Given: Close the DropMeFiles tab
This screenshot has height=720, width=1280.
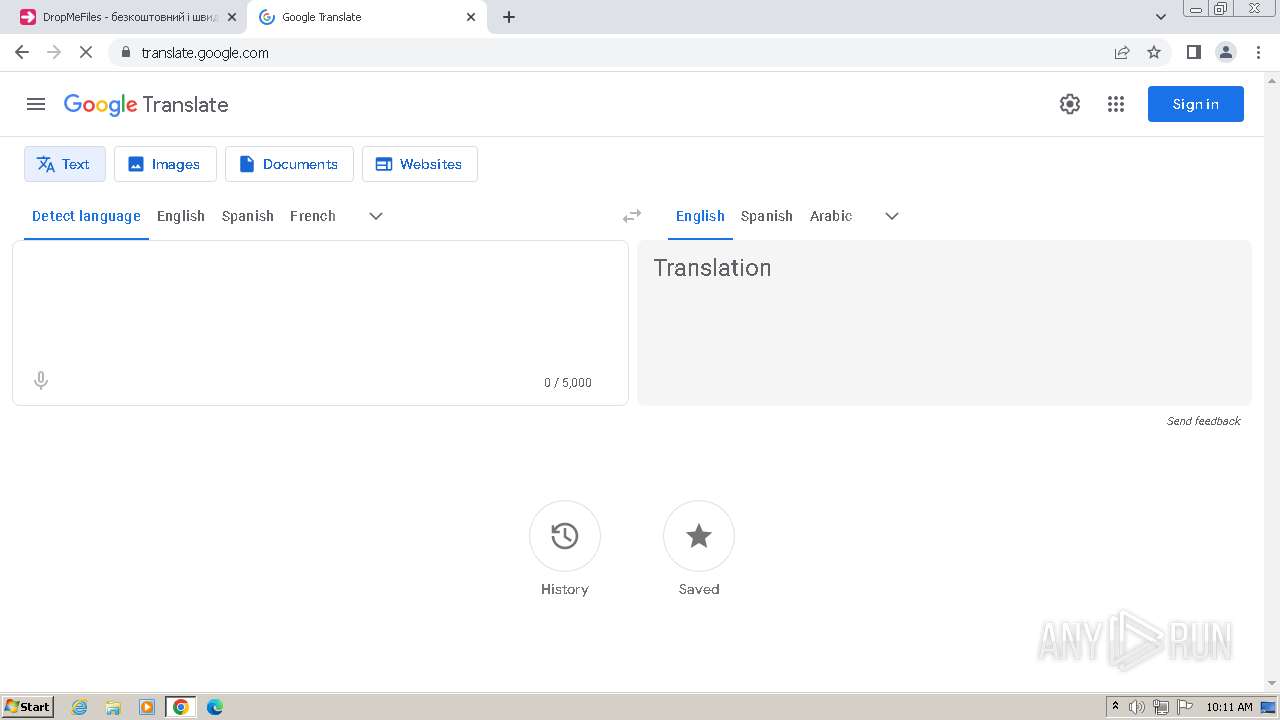Looking at the screenshot, I should [232, 17].
